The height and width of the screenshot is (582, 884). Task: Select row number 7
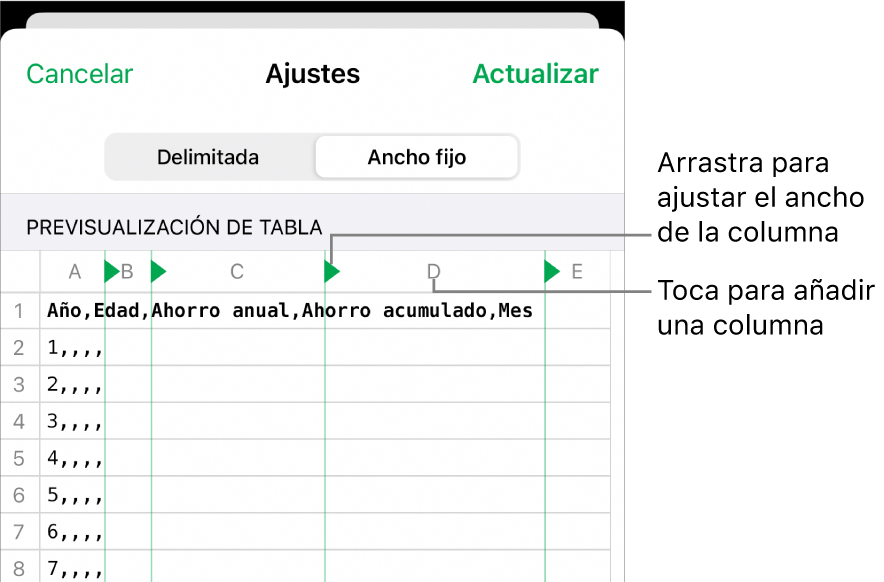tap(19, 532)
